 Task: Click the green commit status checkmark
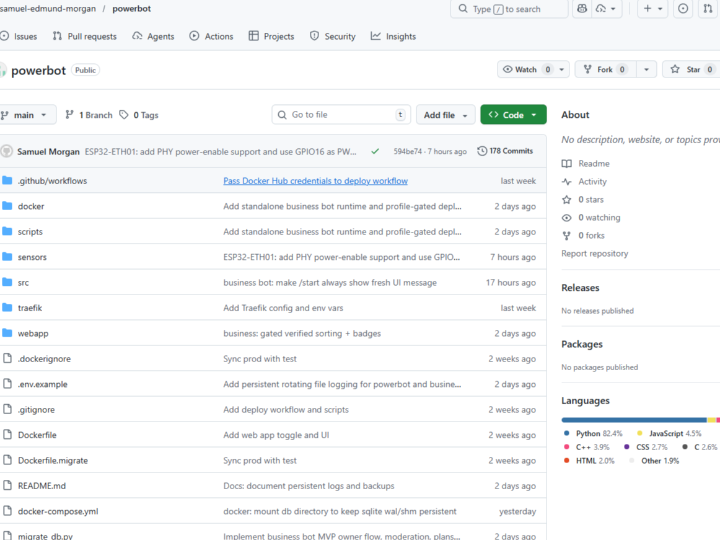click(x=375, y=151)
